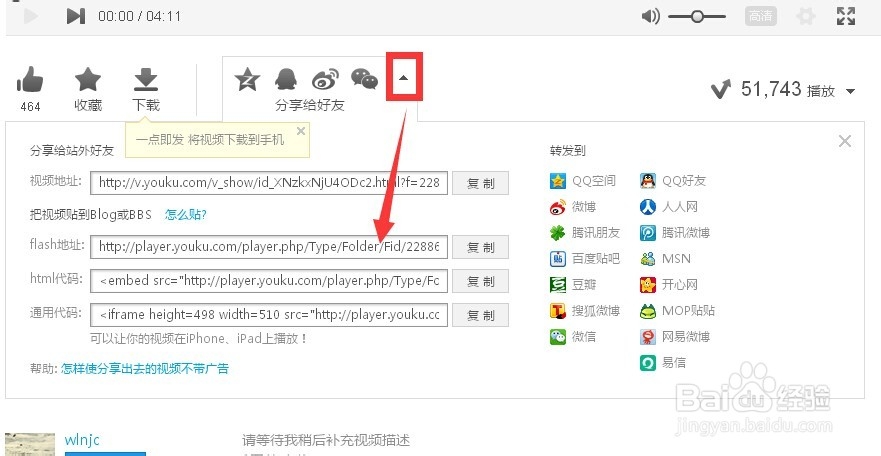Forward to QQ好友
This screenshot has height=456, width=881.
click(673, 181)
